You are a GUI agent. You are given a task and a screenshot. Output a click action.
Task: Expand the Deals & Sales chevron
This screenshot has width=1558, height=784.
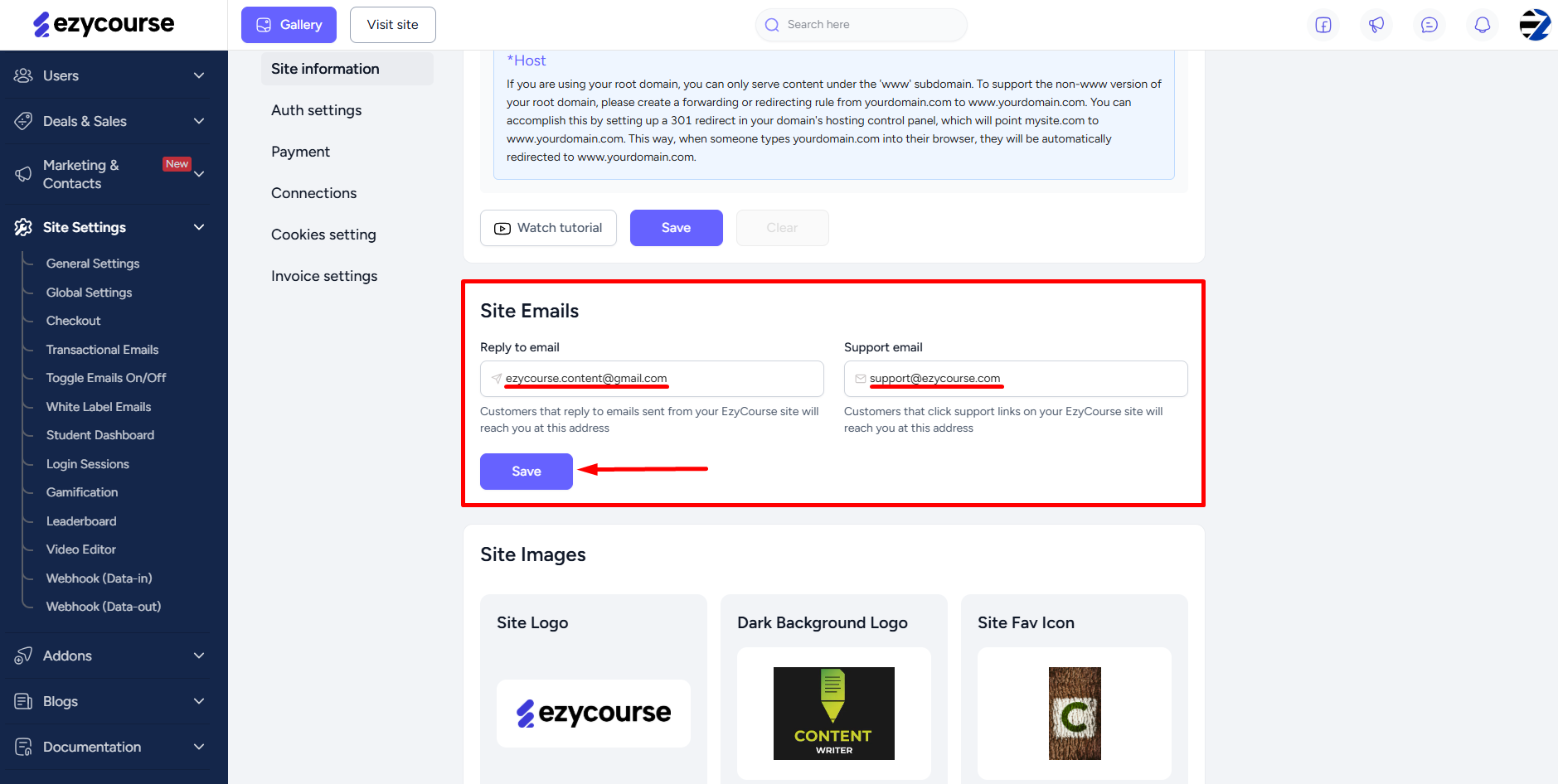[199, 121]
